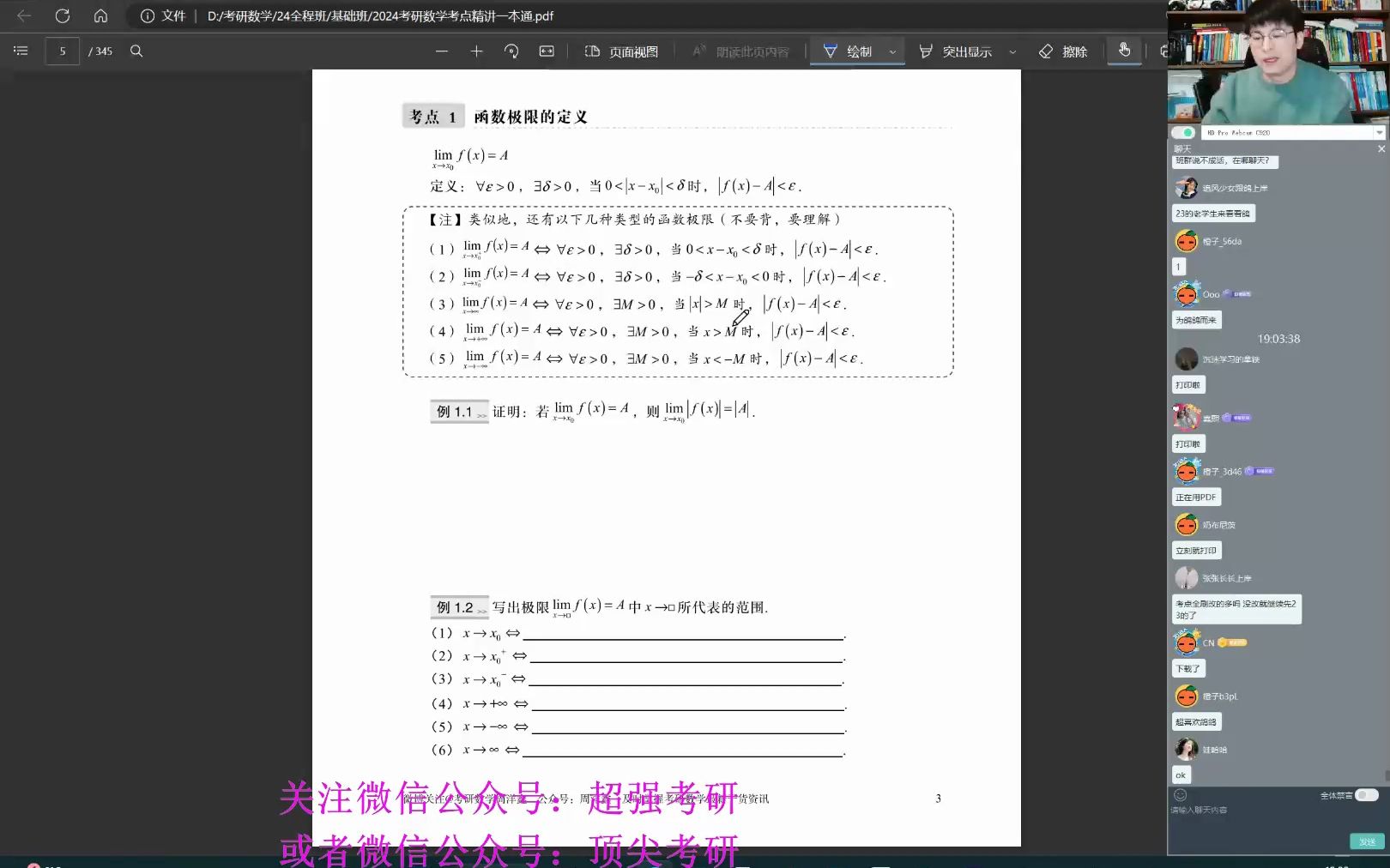1390x868 pixels.
Task: Select the 绘制 draw tool
Action: click(x=848, y=51)
